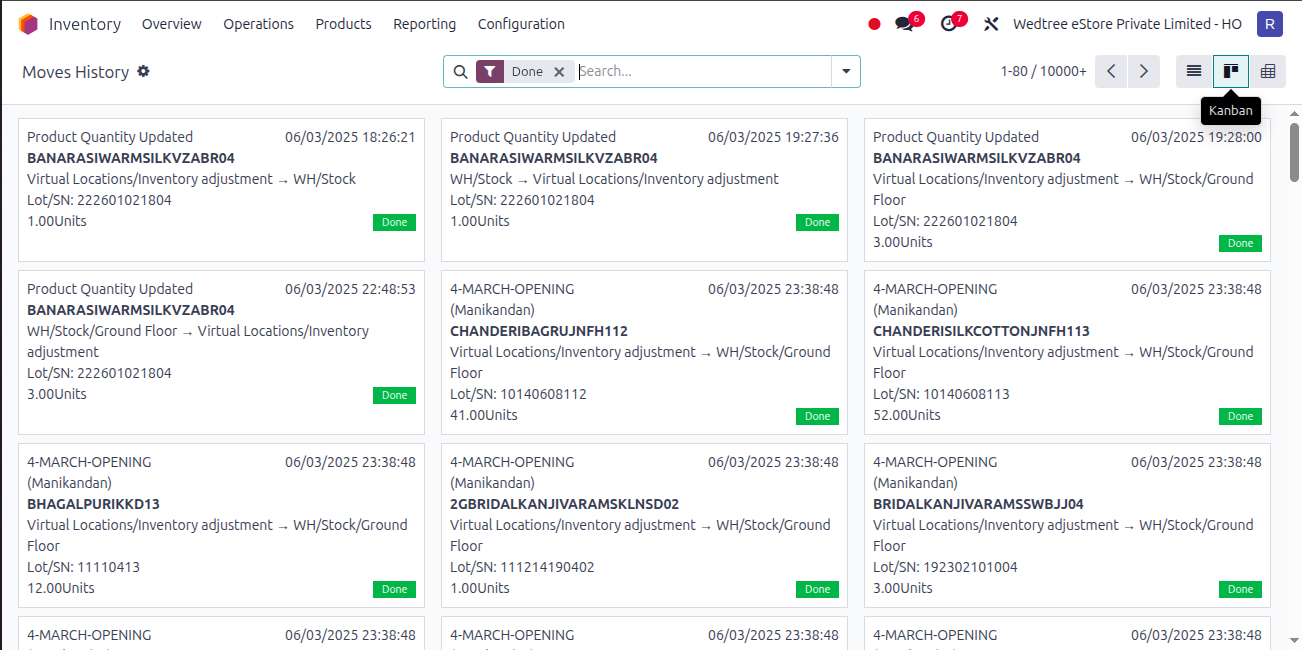The width and height of the screenshot is (1302, 650).
Task: Open the CHANDERIBAGRUJNFH112 move card
Action: [x=644, y=352]
